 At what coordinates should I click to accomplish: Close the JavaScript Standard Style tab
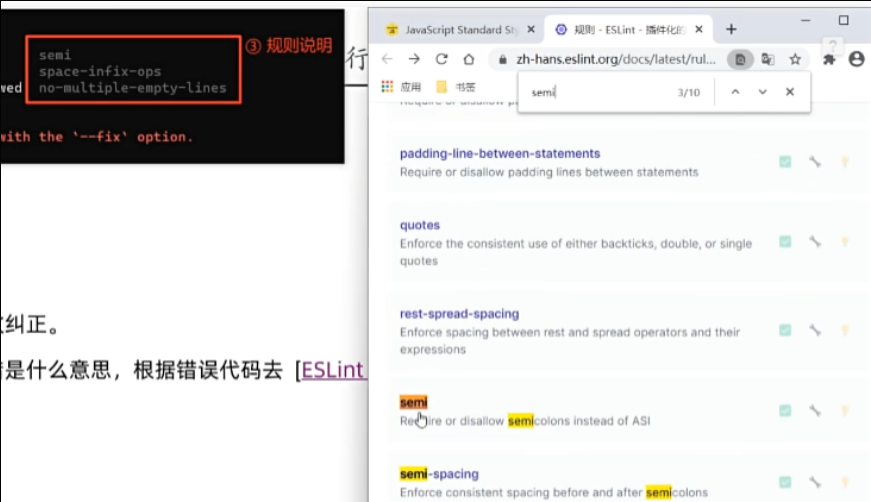[531, 29]
